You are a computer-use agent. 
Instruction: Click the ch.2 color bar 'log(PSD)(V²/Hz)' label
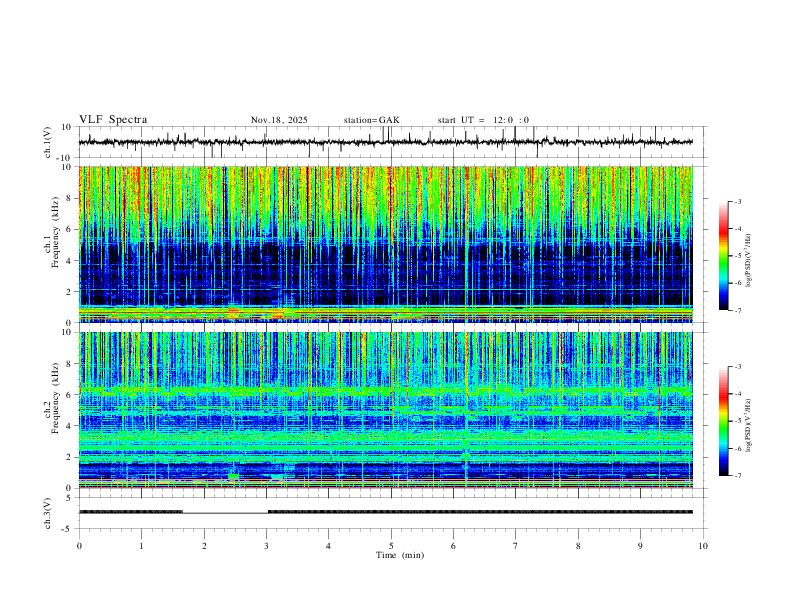click(x=749, y=425)
